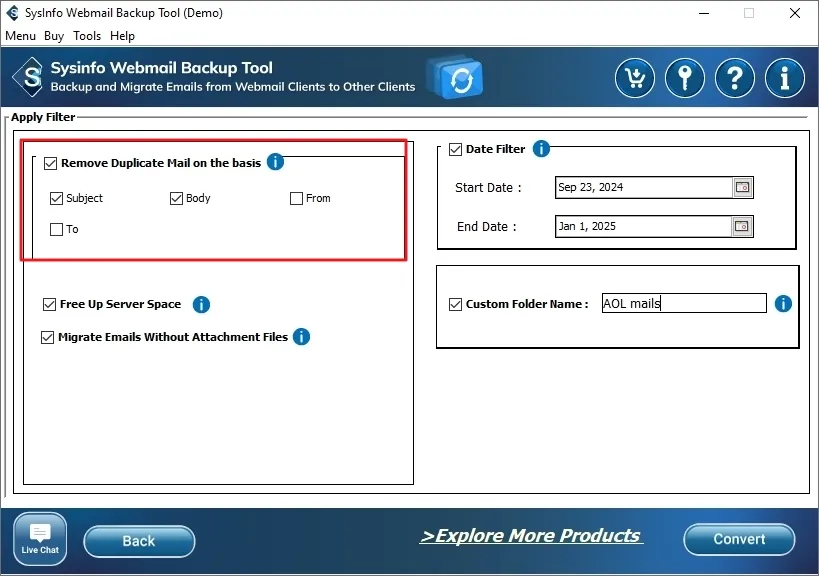Show info for Free Up Server Space
Viewport: 819px width, 576px height.
pyautogui.click(x=201, y=304)
